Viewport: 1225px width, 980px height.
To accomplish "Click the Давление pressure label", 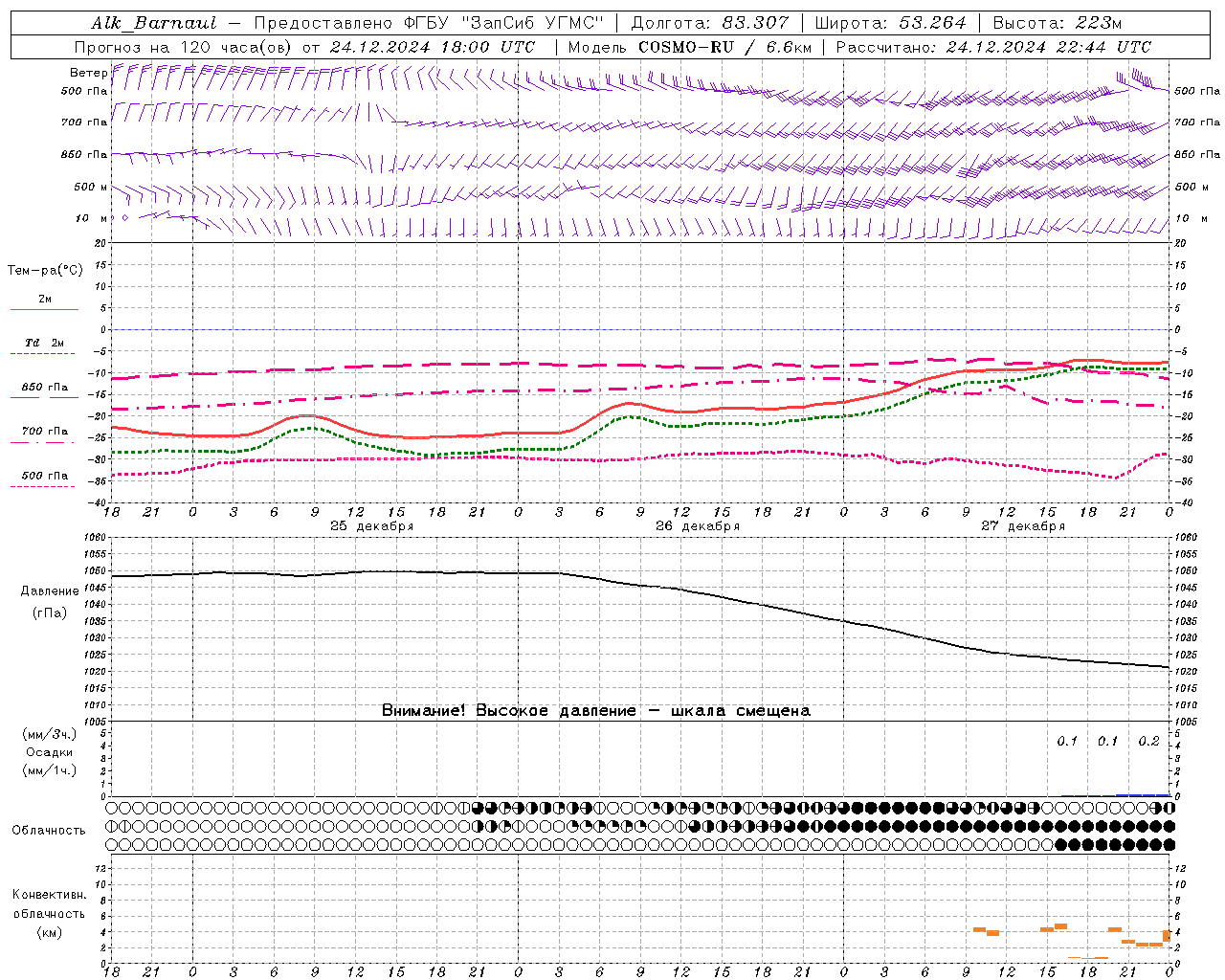I will 50,591.
